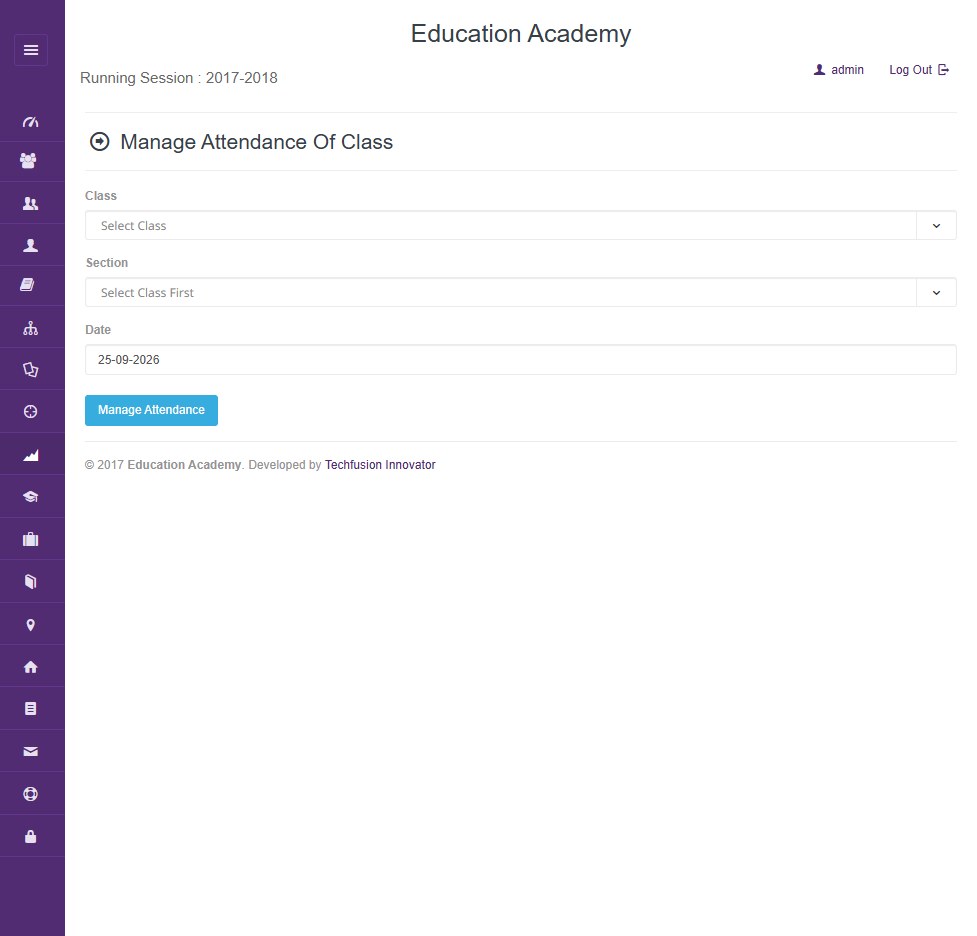Open the graduation cap sidebar icon
977x936 pixels.
(x=31, y=497)
